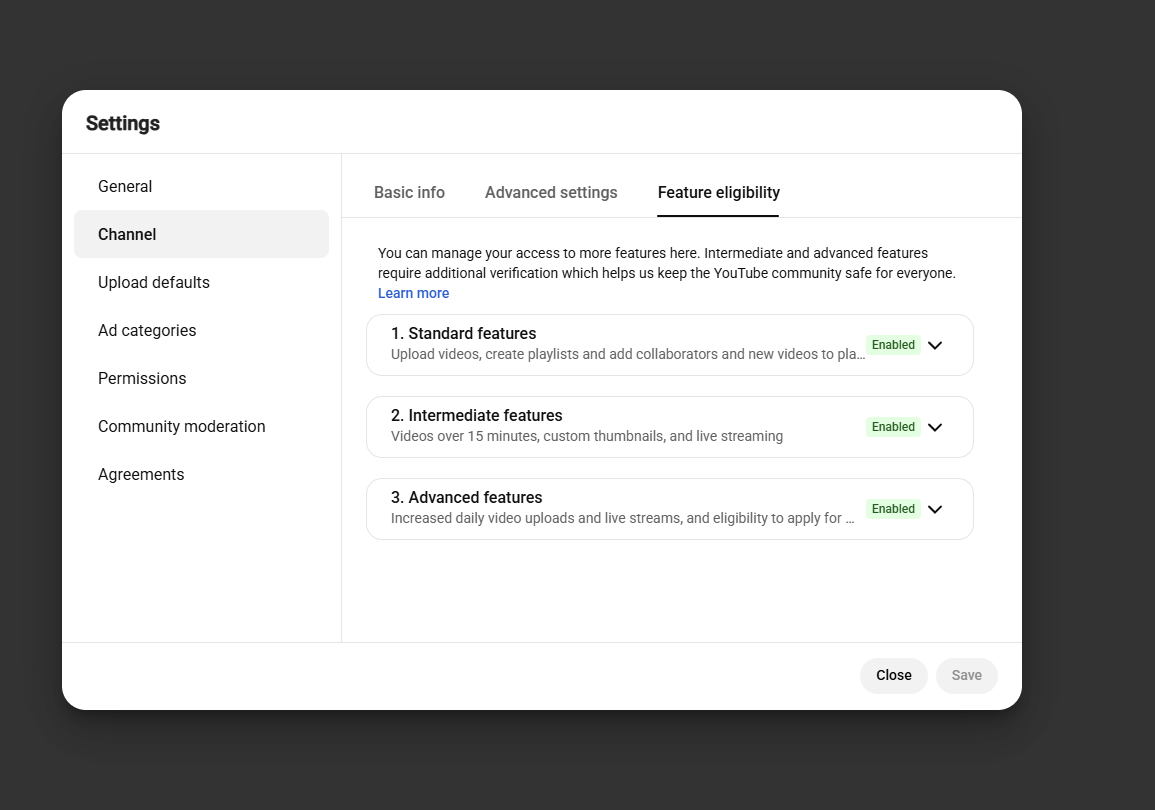The image size is (1155, 810).
Task: Switch to the Advanced settings tab
Action: point(551,192)
